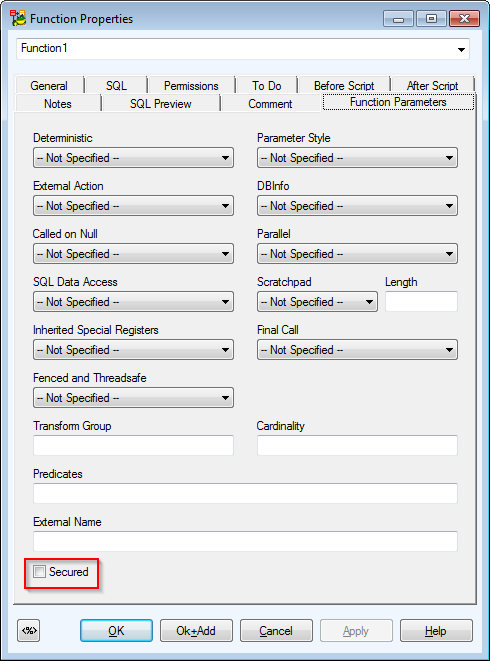Open the Permissions tab
Image resolution: width=490 pixels, height=661 pixels.
[191, 86]
